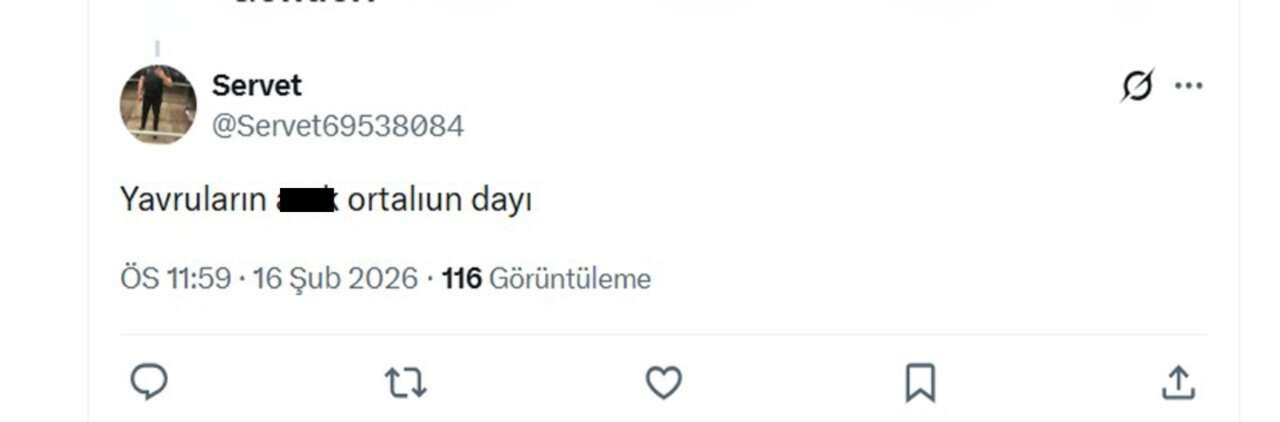
Task: Click the blacked-out censored word
Action: point(307,200)
